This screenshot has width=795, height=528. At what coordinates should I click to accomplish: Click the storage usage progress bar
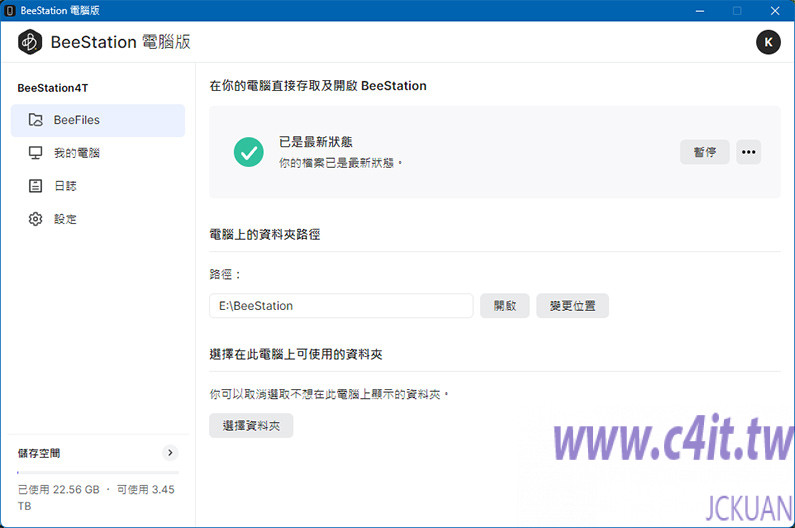point(98,473)
